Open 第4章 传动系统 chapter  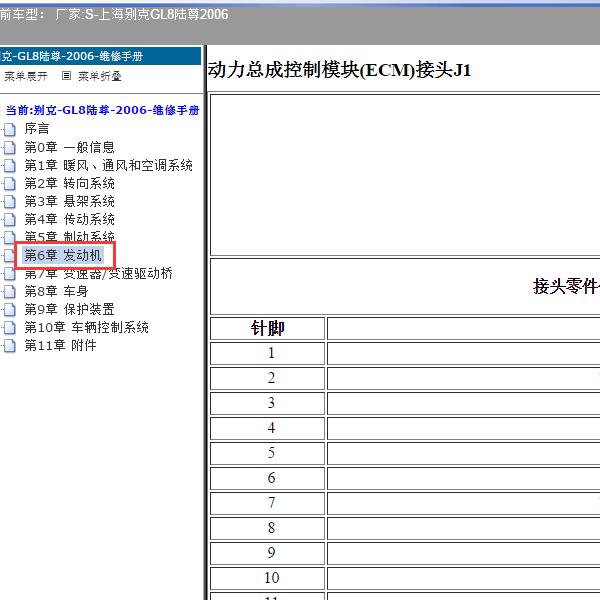click(69, 219)
